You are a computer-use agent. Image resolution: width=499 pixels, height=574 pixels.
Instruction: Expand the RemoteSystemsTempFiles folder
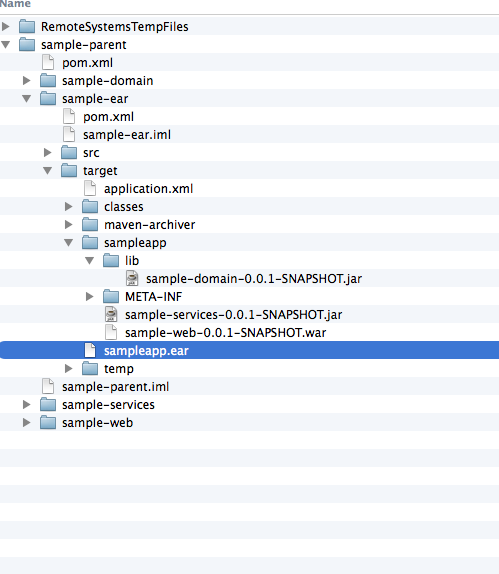point(5,26)
